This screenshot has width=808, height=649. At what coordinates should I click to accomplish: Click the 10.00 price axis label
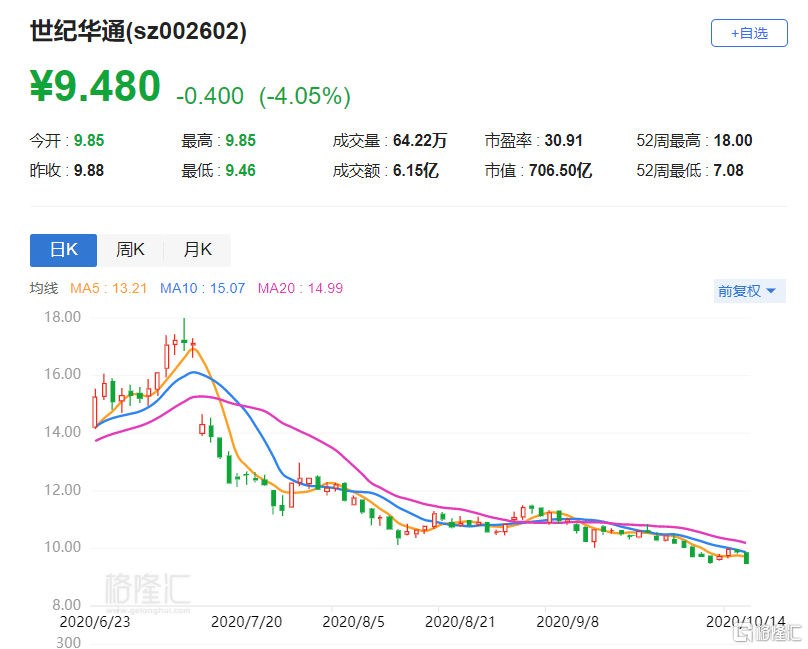click(x=62, y=547)
